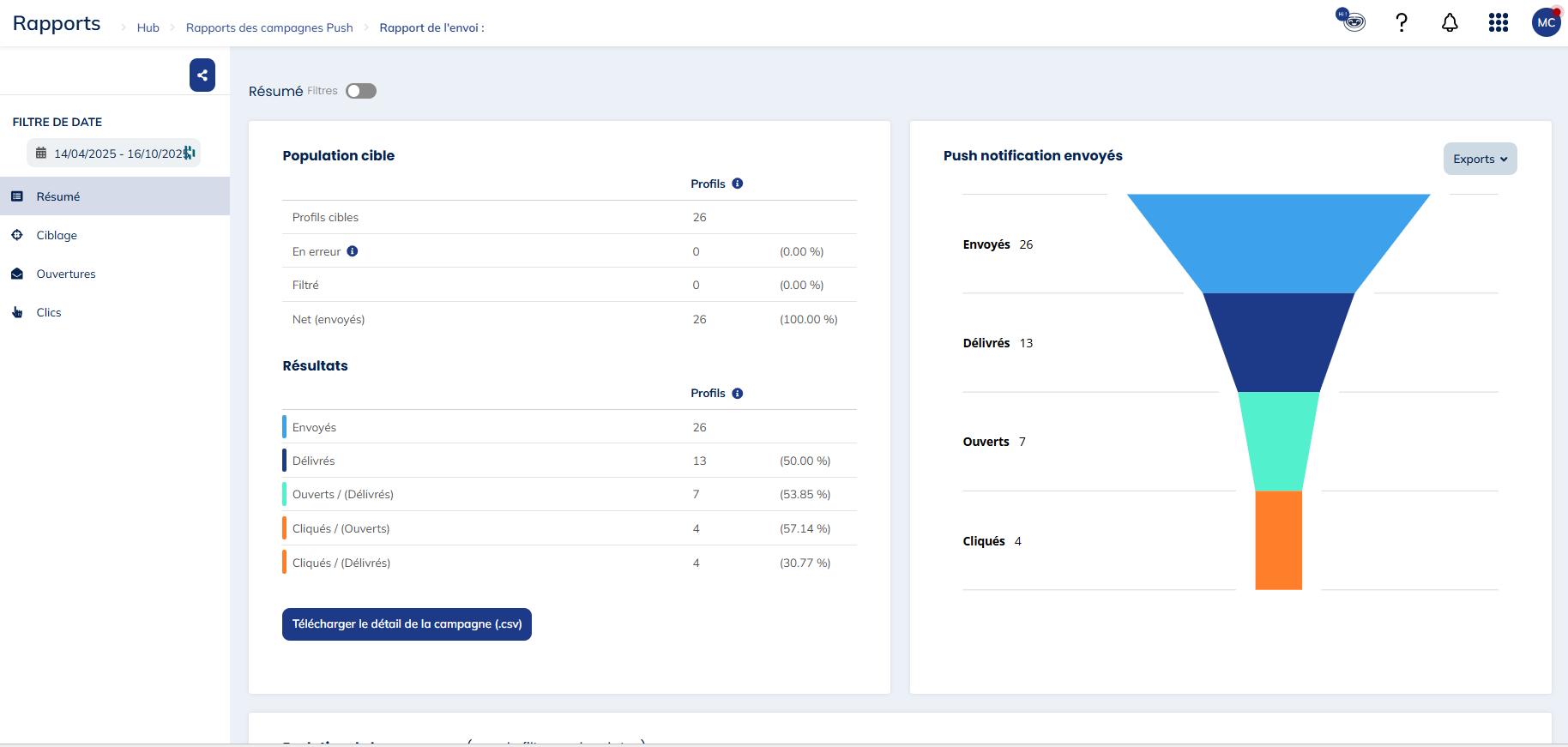Click info icon beside Profils in Population cible
Image resolution: width=1568 pixels, height=747 pixels.
click(738, 184)
